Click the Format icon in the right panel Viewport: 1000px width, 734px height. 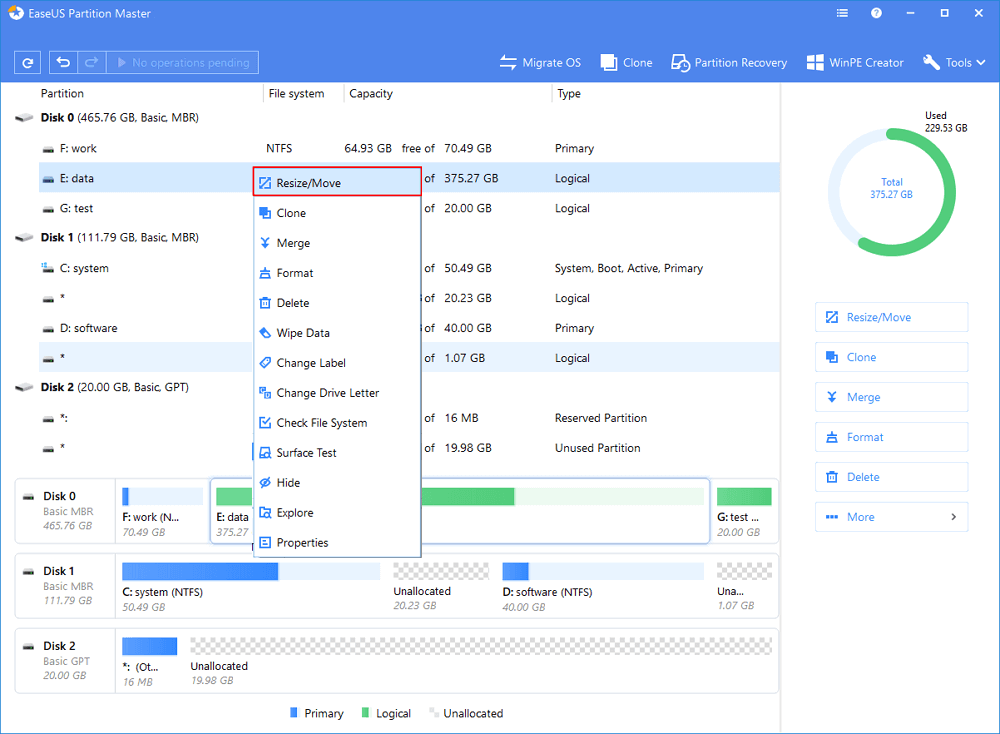(832, 437)
